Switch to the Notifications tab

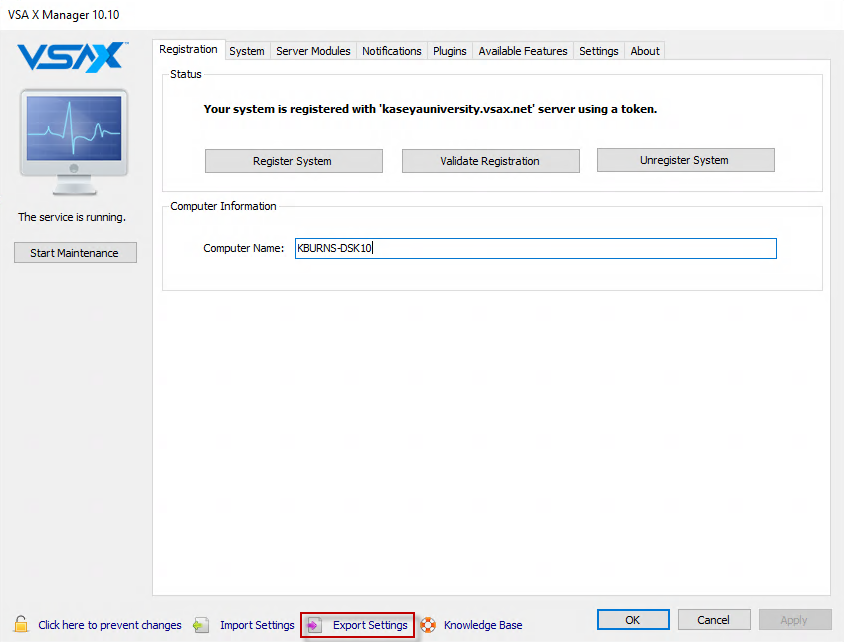391,51
